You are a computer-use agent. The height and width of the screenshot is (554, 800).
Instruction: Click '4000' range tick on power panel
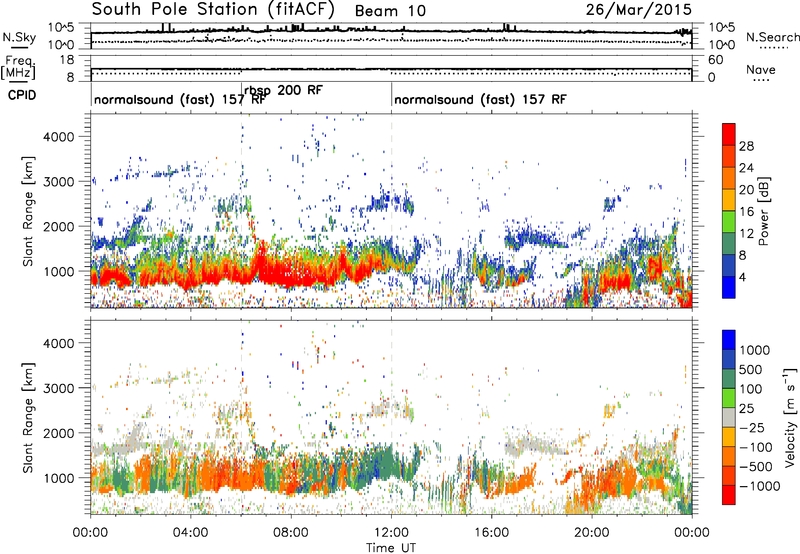(x=59, y=137)
